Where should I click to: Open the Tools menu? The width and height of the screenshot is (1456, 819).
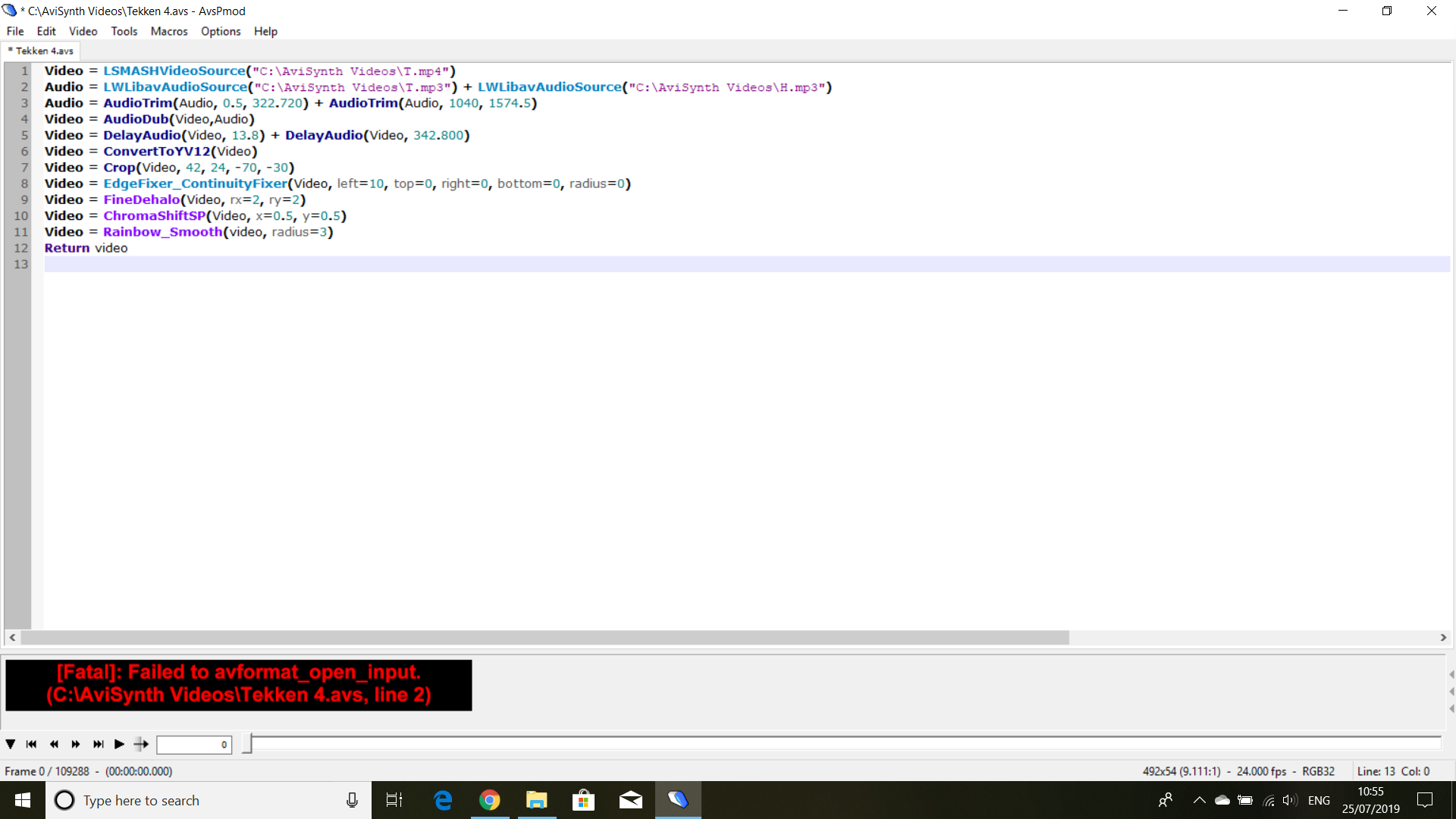click(x=124, y=31)
